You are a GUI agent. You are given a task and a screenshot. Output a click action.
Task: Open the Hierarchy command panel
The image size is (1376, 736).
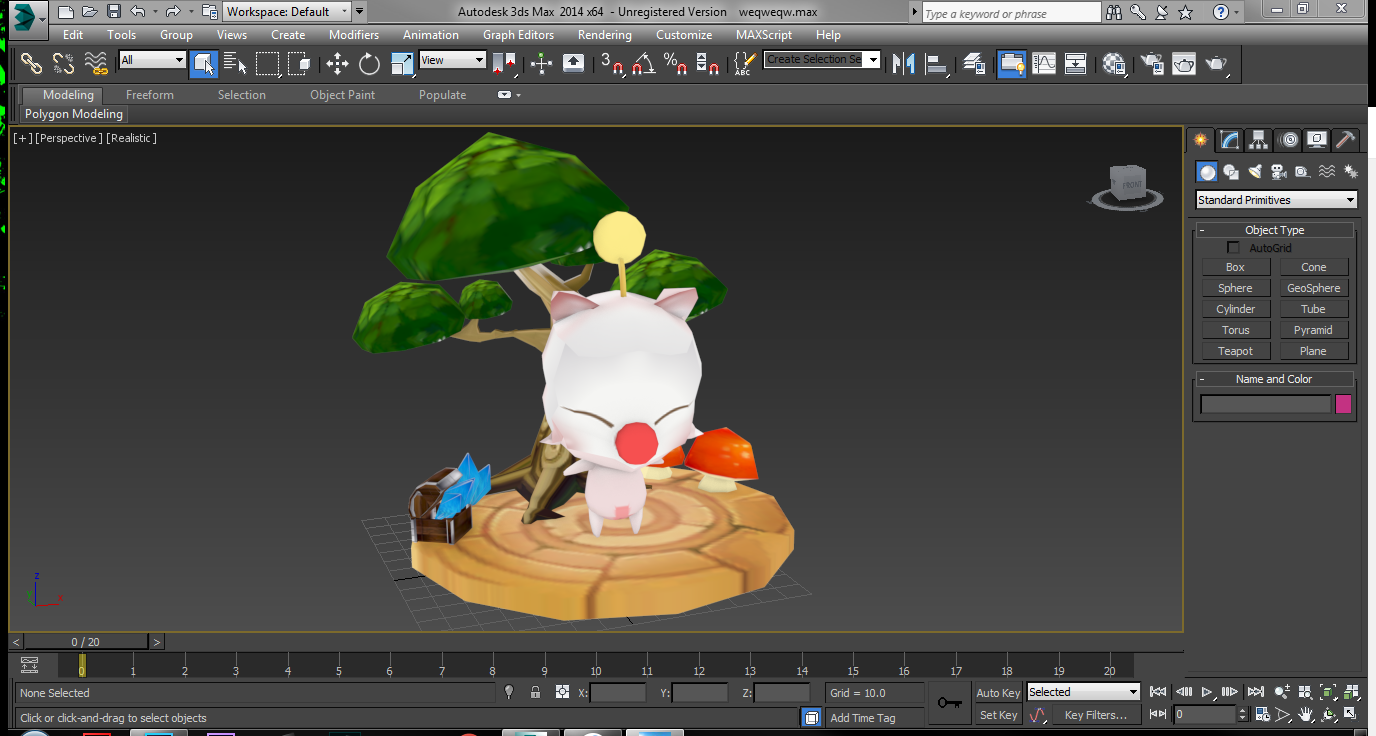pyautogui.click(x=1259, y=140)
